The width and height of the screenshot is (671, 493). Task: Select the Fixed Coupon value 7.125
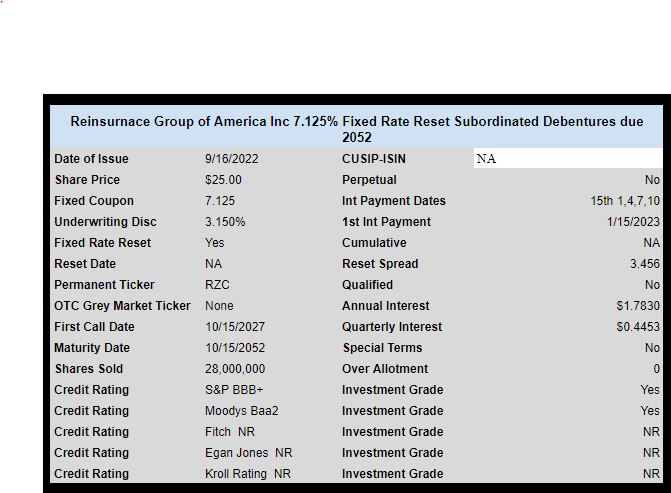(220, 201)
